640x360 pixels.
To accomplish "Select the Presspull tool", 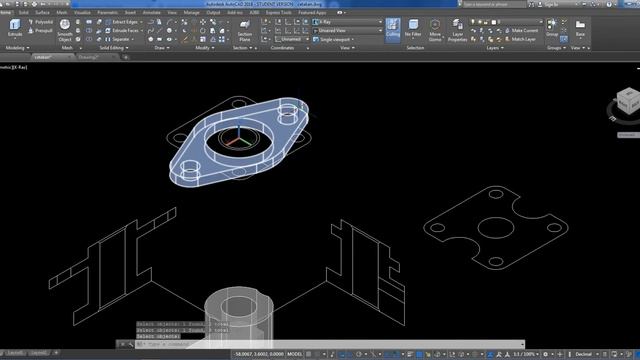I will pyautogui.click(x=40, y=31).
